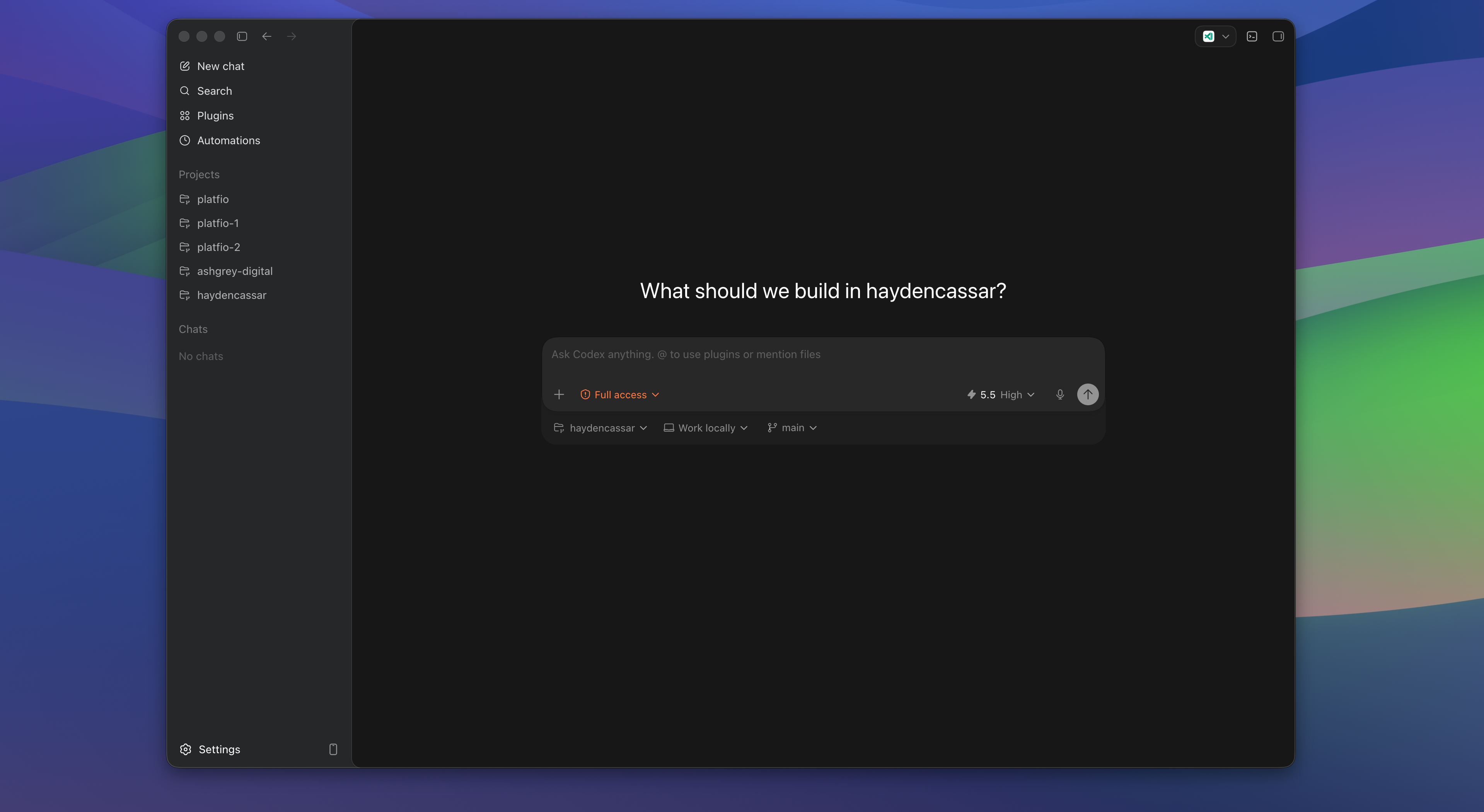Click the warning icon in Full access
The width and height of the screenshot is (1484, 812).
585,395
